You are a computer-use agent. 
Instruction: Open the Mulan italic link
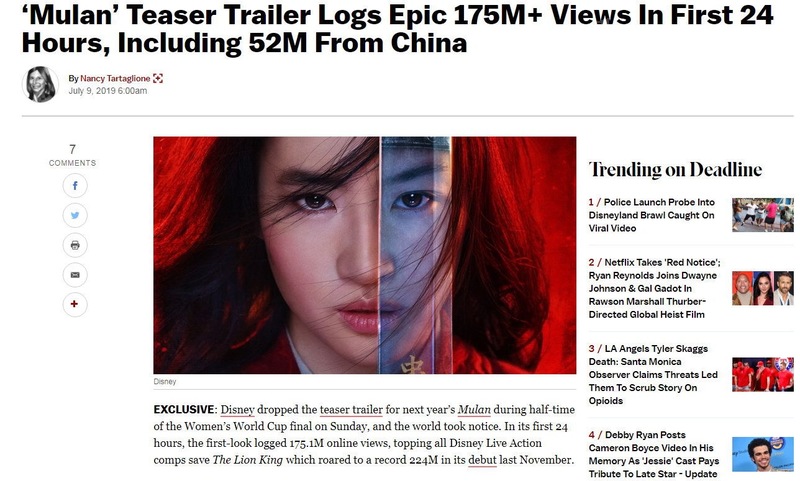(x=474, y=410)
